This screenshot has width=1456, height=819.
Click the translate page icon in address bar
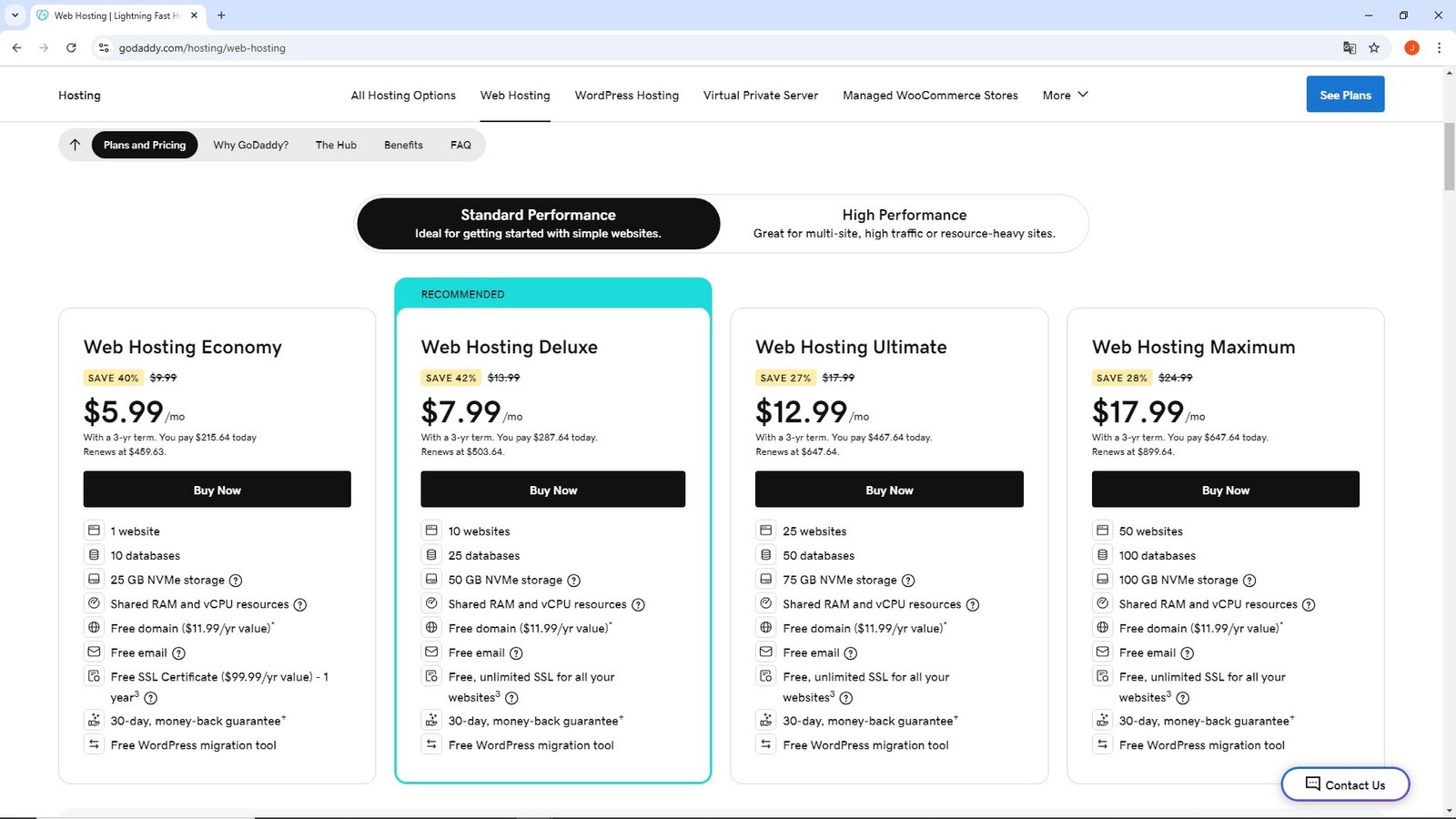click(x=1350, y=48)
